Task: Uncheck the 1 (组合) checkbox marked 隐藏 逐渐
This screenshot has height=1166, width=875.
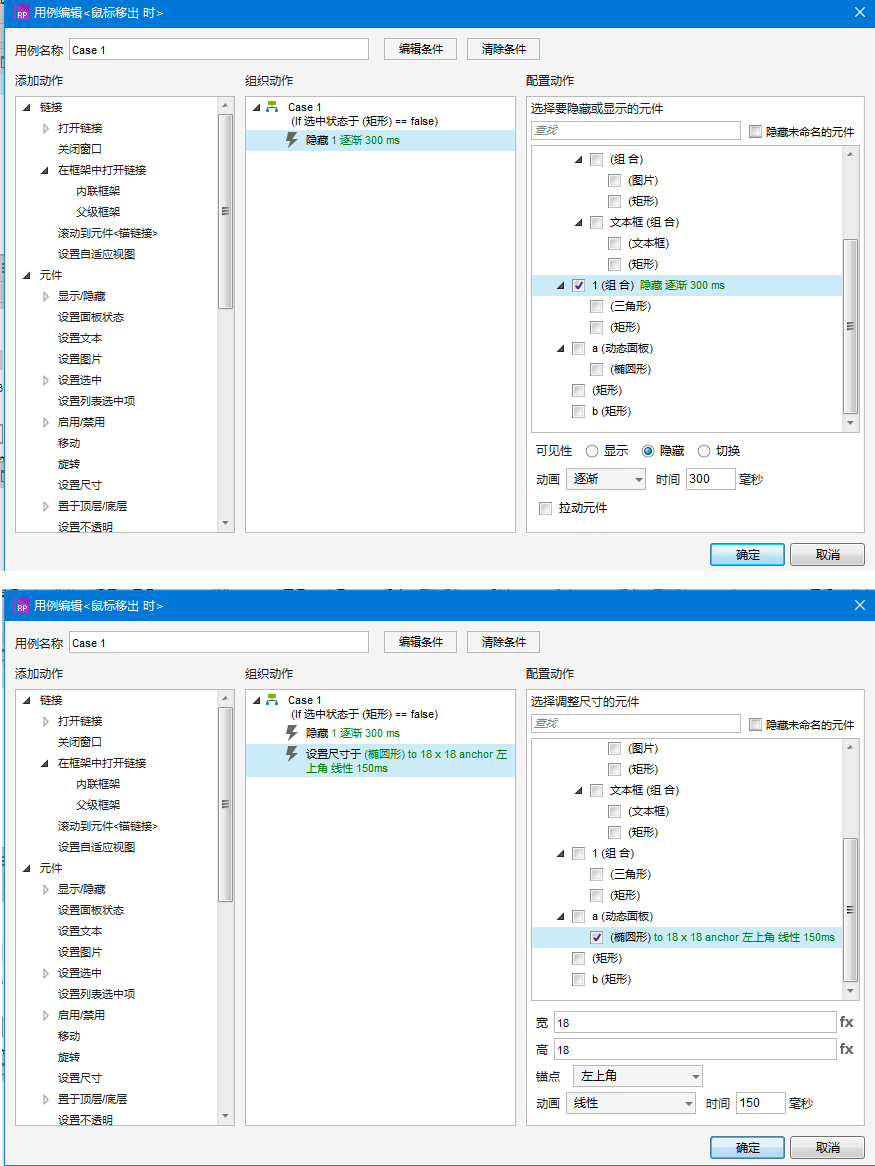Action: (x=579, y=285)
